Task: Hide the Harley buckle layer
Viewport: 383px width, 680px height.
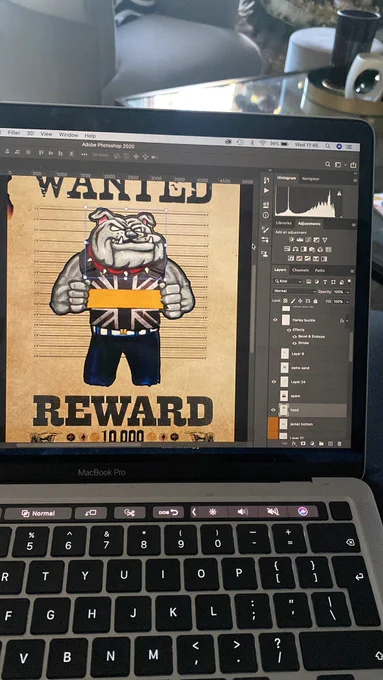Action: [275, 320]
